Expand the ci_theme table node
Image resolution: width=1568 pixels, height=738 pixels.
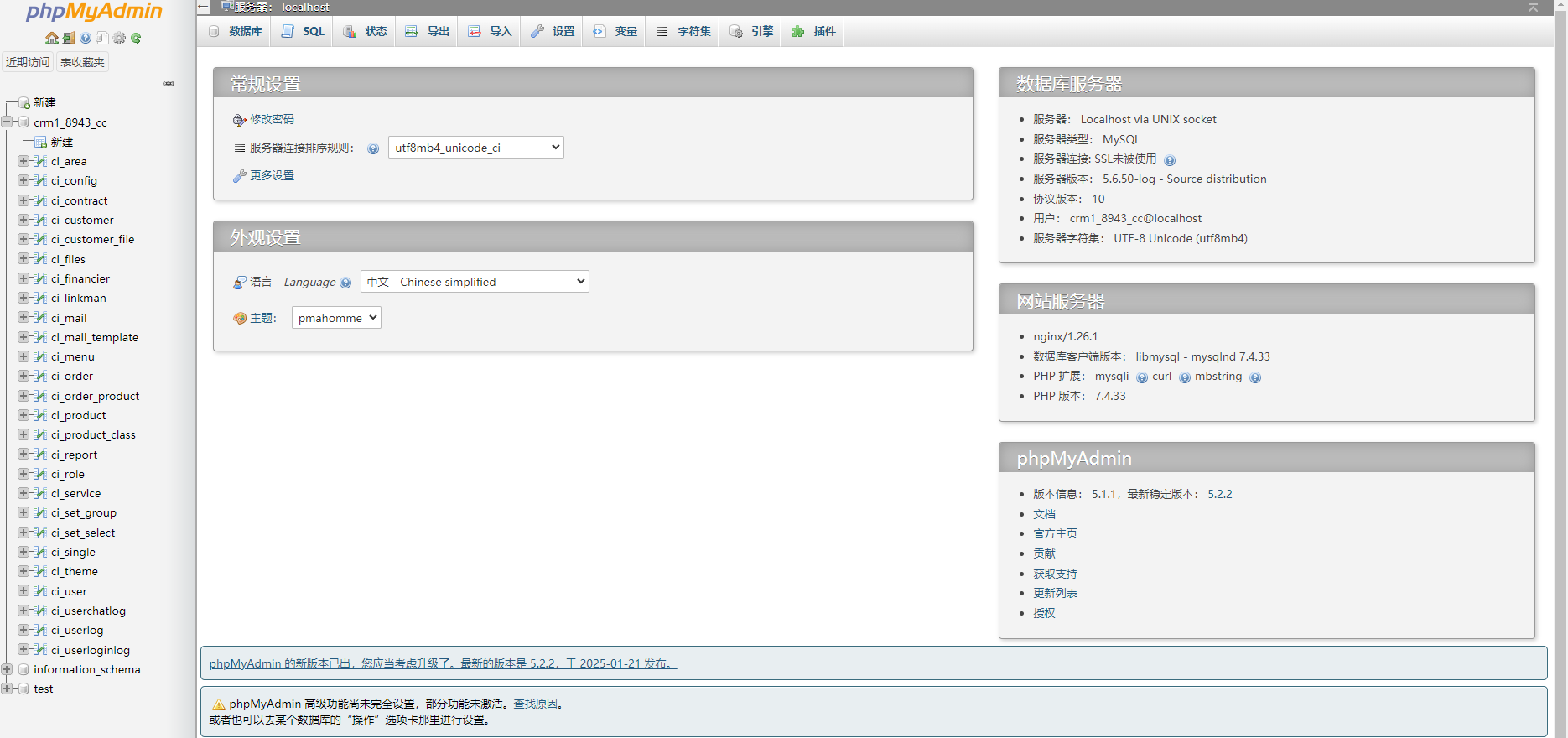[23, 571]
